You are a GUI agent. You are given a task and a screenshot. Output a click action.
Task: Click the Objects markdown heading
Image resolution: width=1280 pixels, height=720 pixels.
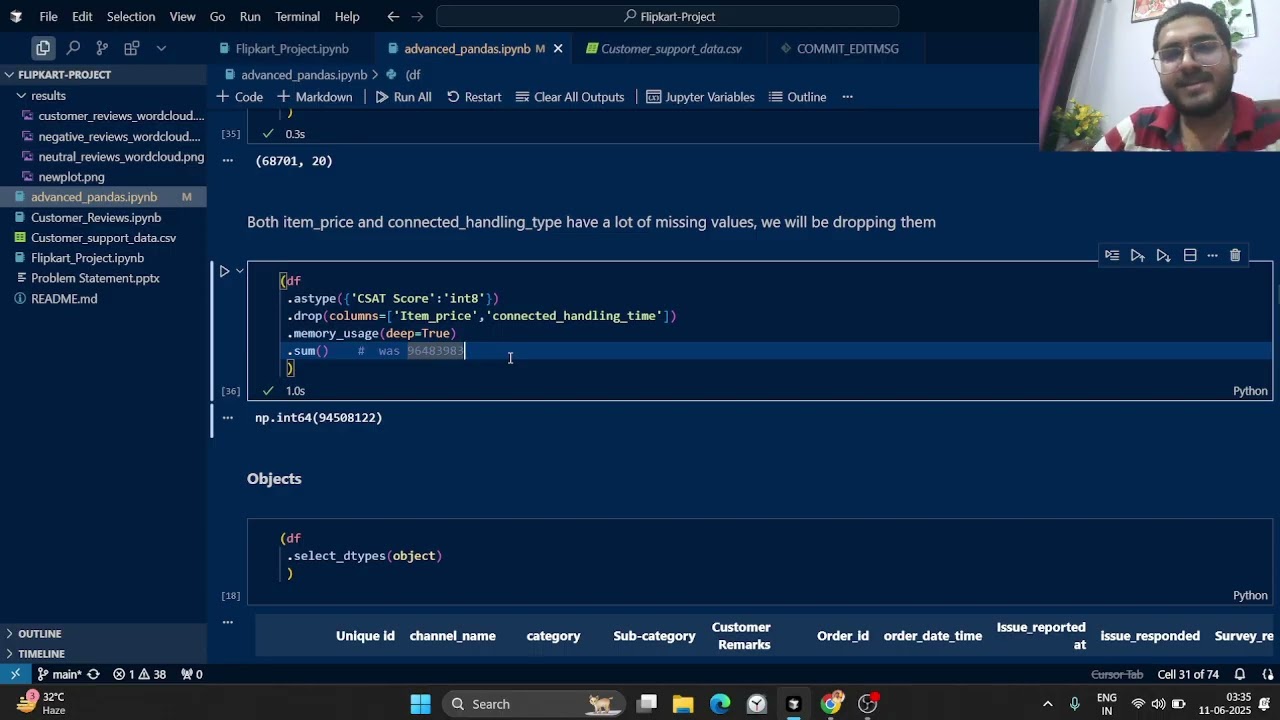pyautogui.click(x=274, y=479)
